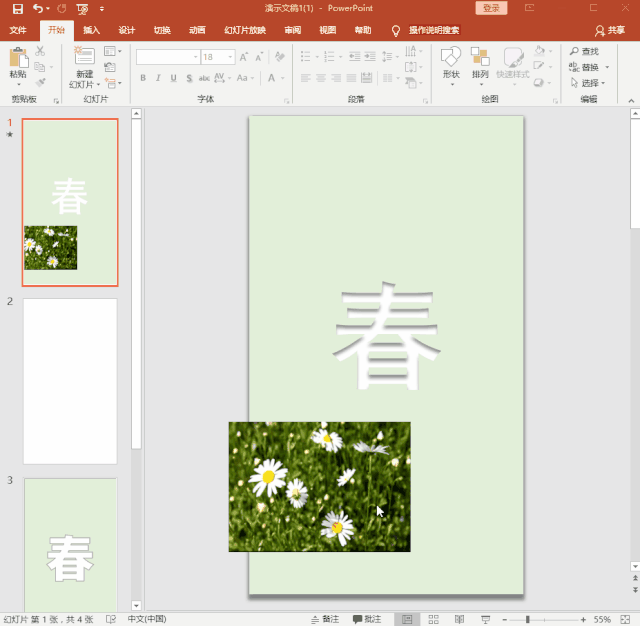Toggle Strikethrough abc formatting

(204, 78)
